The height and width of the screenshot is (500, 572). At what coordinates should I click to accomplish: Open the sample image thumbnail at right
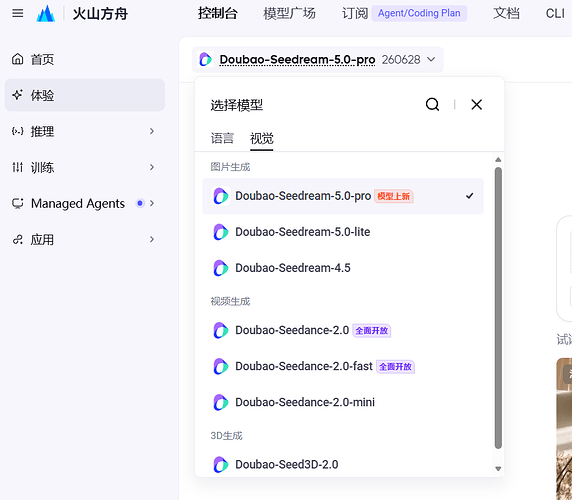click(564, 429)
